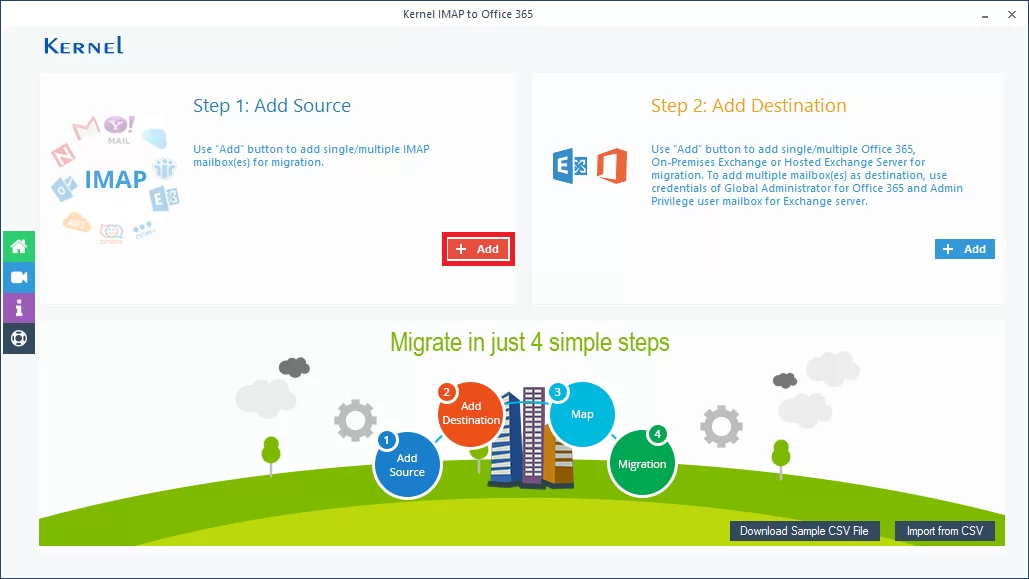Open the lifebuoy support icon
The width and height of the screenshot is (1029, 579).
tap(19, 338)
